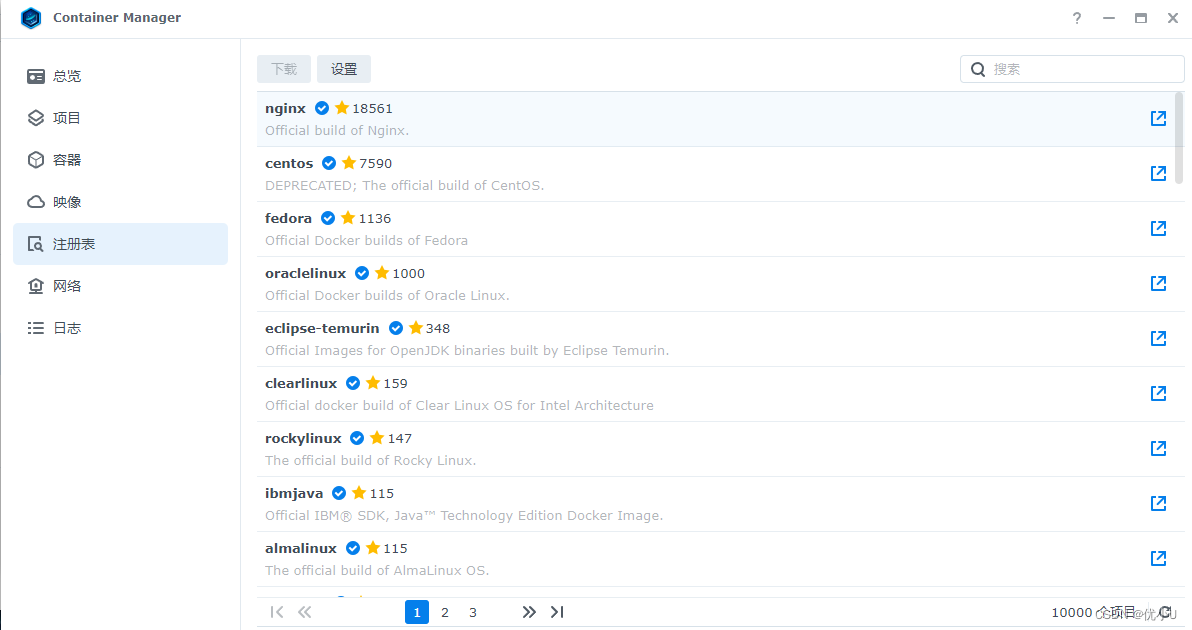Open the 网络 network section
This screenshot has width=1192, height=630.
[120, 286]
